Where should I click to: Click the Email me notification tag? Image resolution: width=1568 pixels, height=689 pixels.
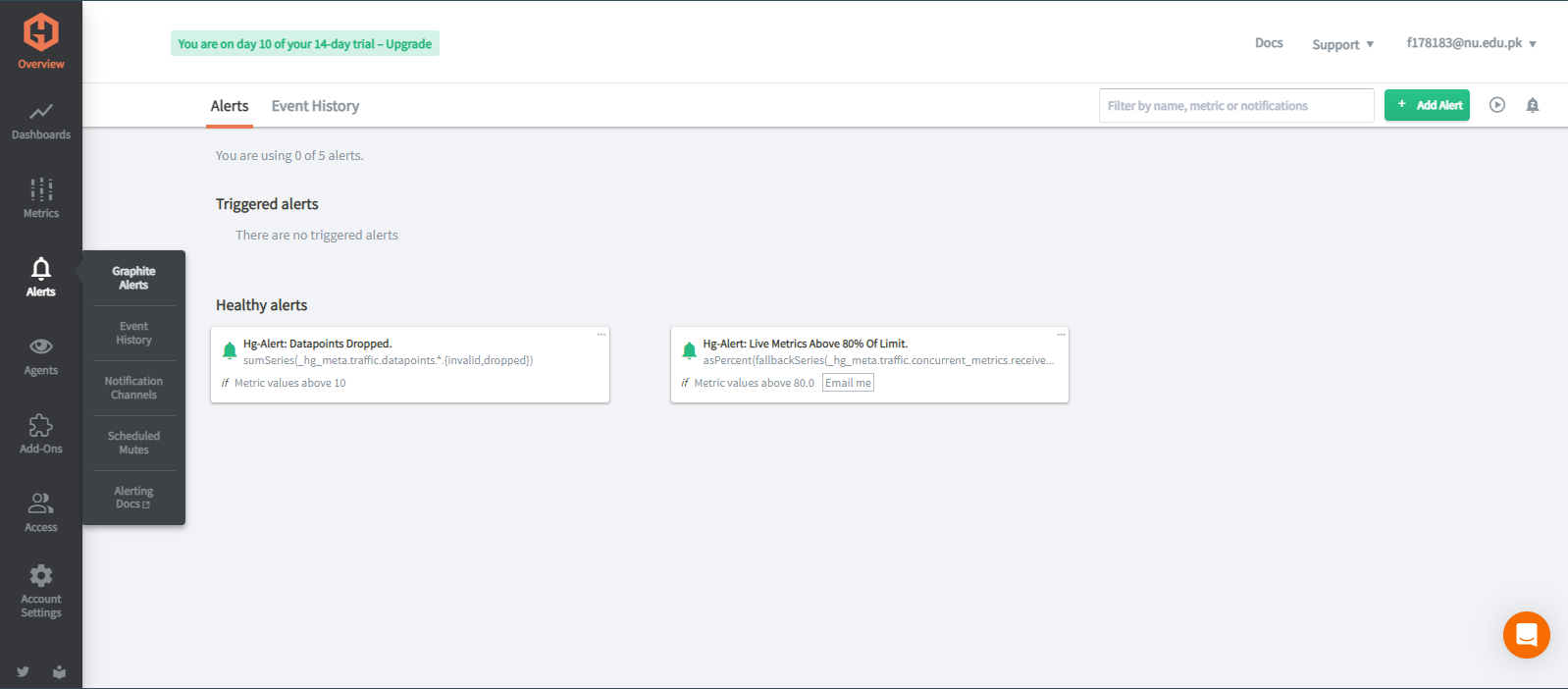[x=848, y=383]
